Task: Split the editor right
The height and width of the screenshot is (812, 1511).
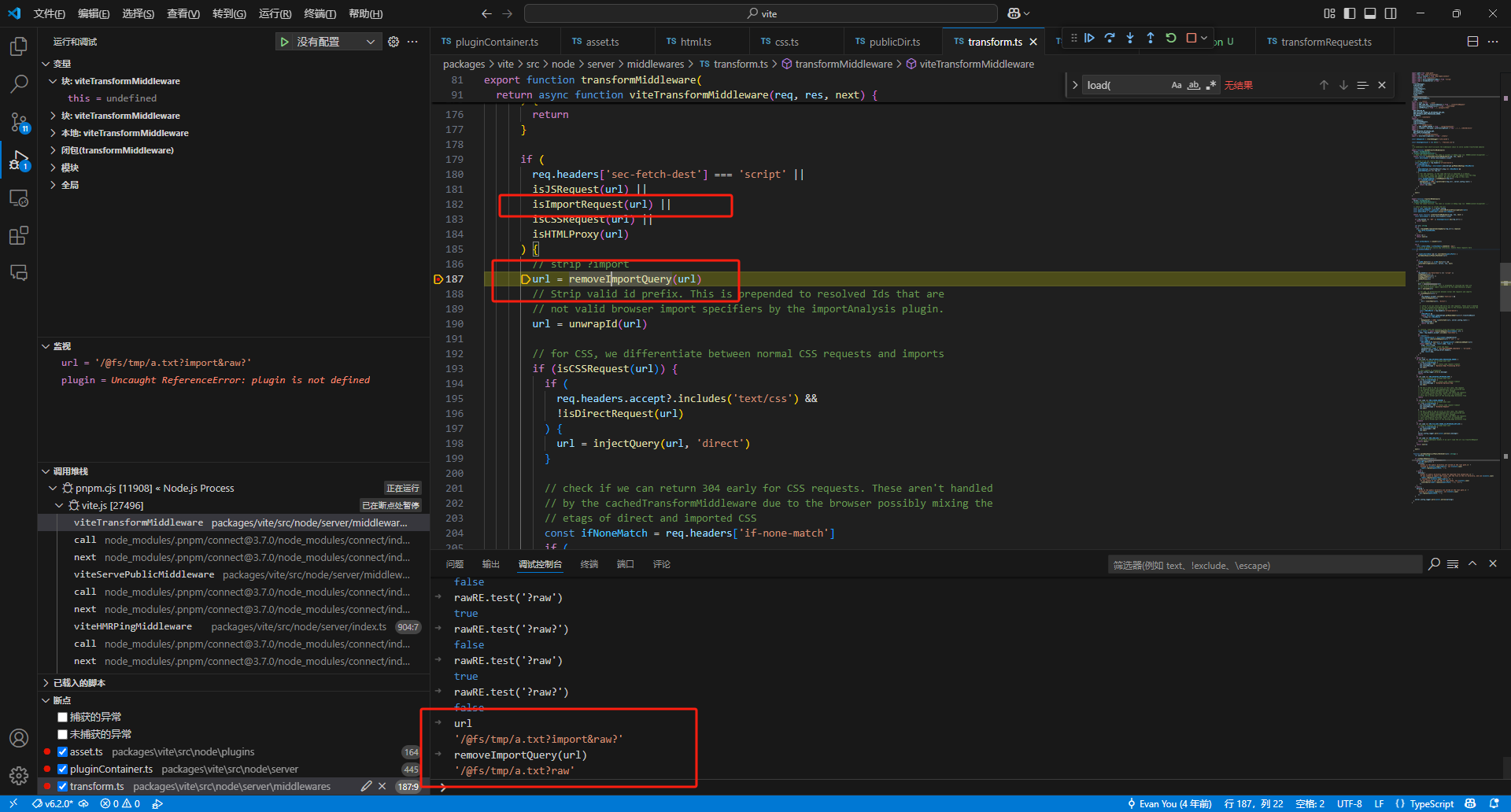Action: click(x=1472, y=42)
